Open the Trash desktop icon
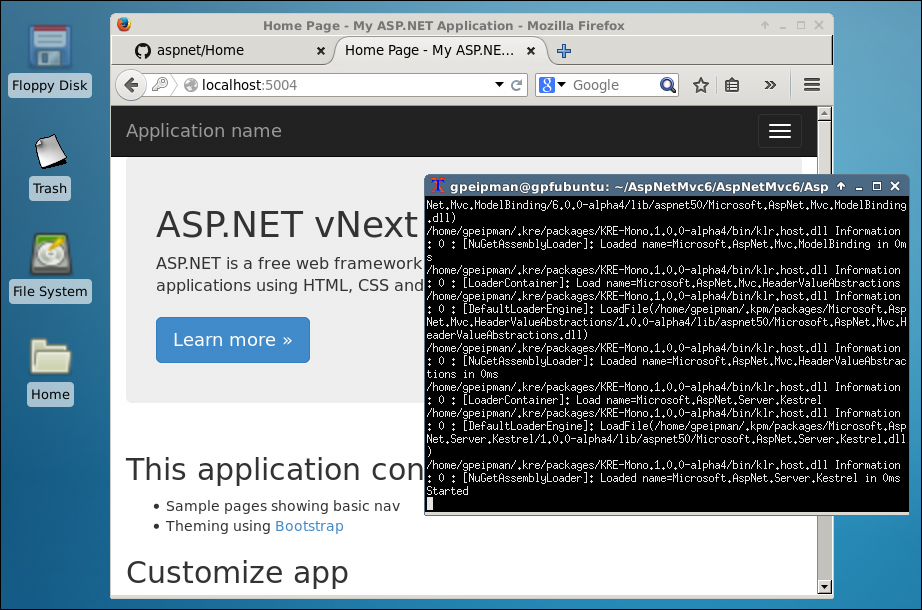The width and height of the screenshot is (922, 610). coord(50,166)
